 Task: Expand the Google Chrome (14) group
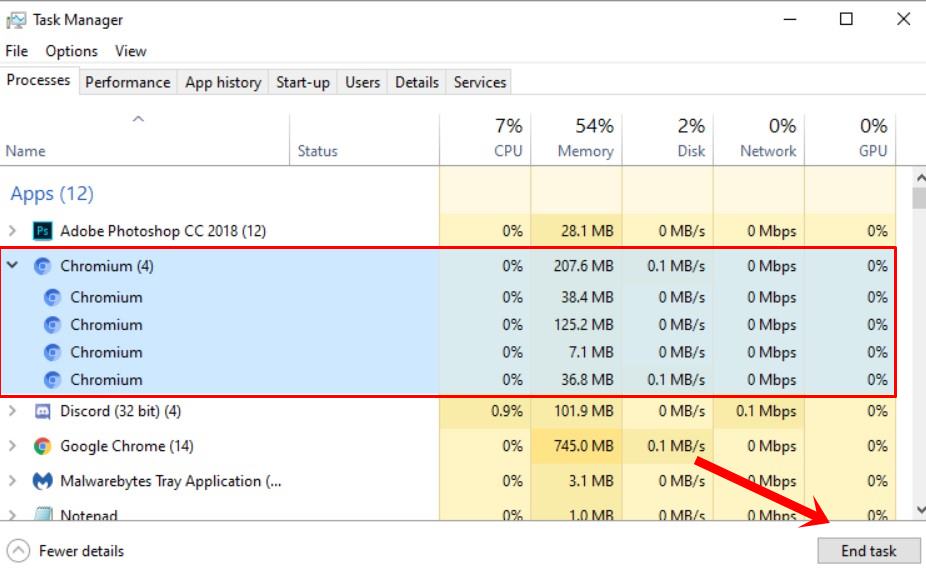point(12,446)
